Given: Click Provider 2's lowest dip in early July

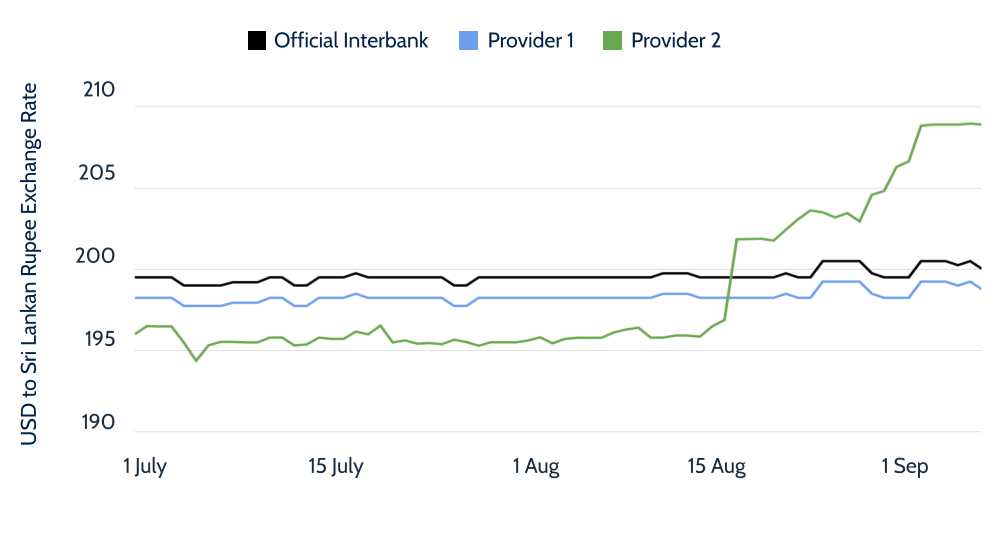Looking at the screenshot, I should [196, 360].
